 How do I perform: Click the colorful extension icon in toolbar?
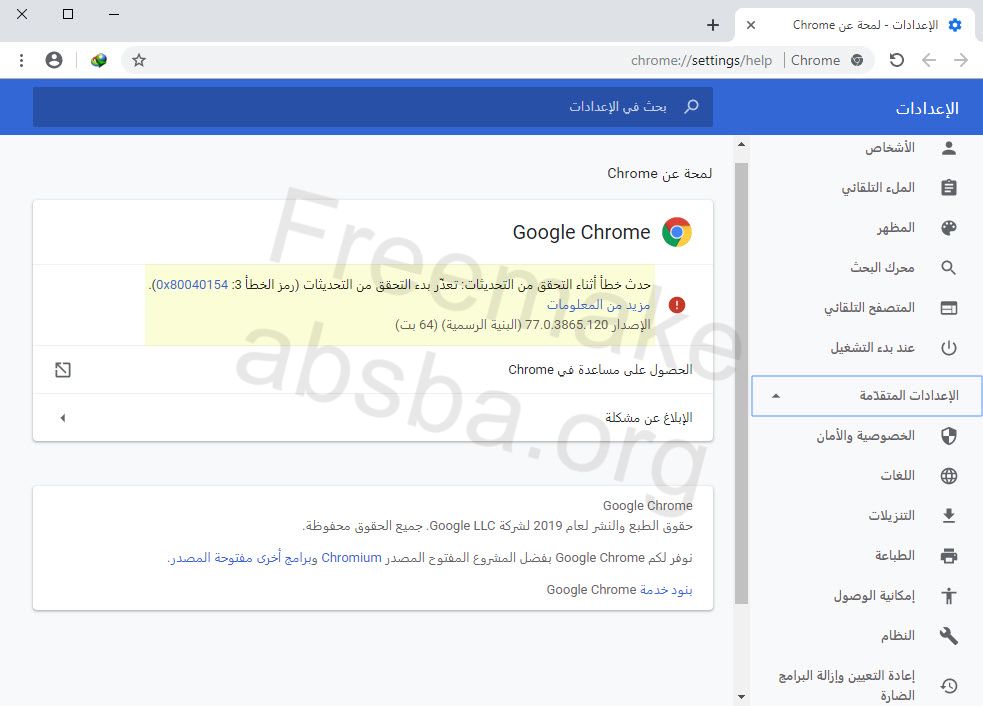[x=98, y=60]
